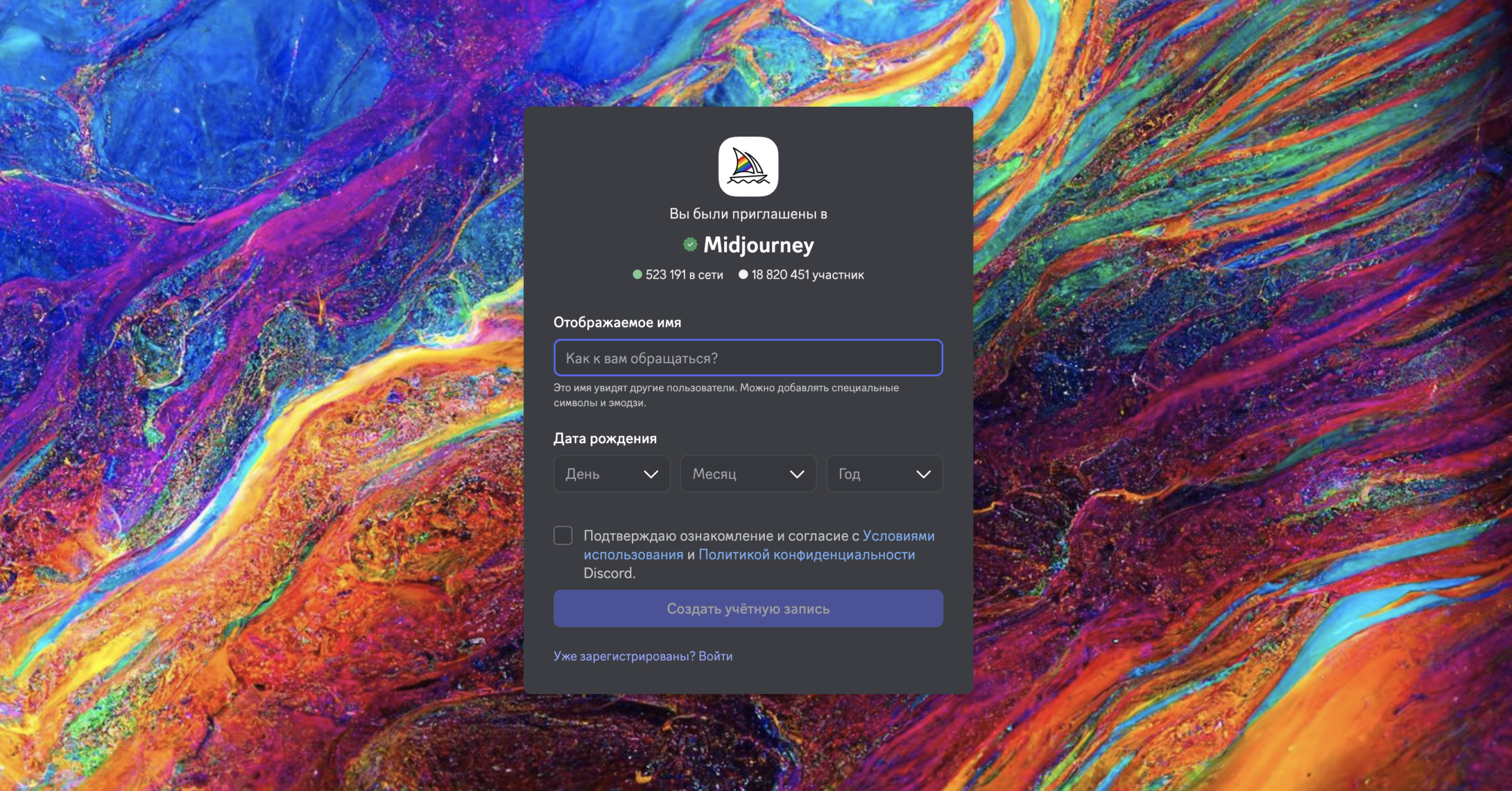Click the 18 820 451 участник counter
This screenshot has height=791, width=1512.
[x=807, y=274]
